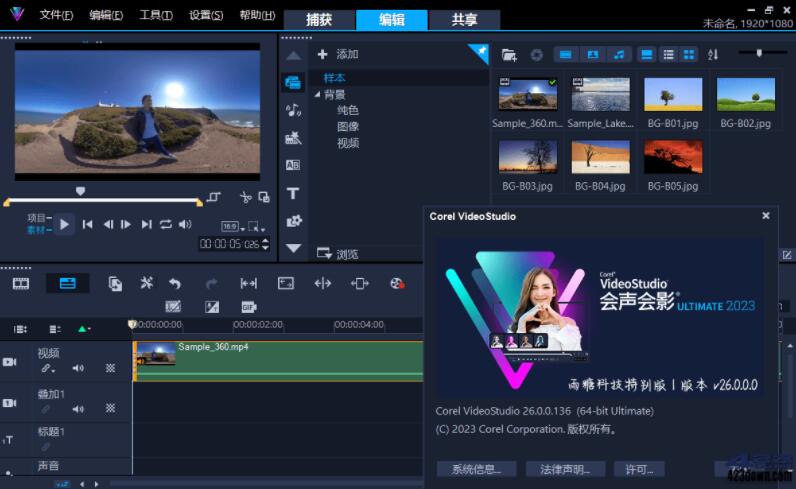This screenshot has height=489, width=796.
Task: Open the 16:9 aspect ratio dropdown
Action: tap(231, 226)
